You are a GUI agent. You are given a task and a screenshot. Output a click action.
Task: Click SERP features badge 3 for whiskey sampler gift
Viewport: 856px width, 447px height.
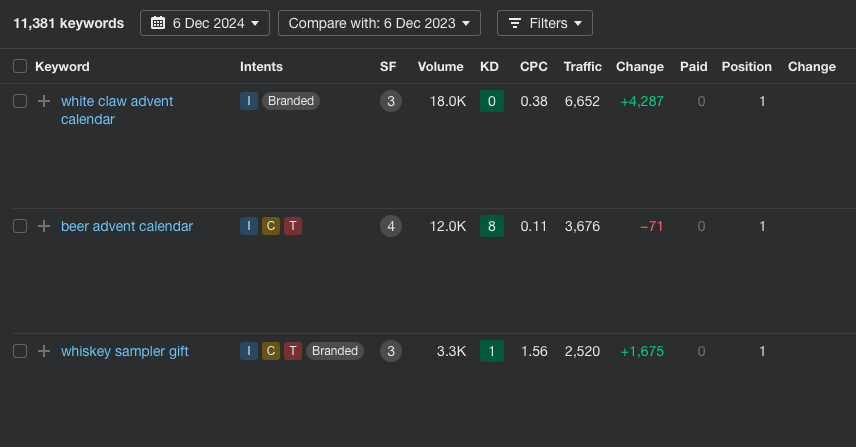pyautogui.click(x=391, y=351)
